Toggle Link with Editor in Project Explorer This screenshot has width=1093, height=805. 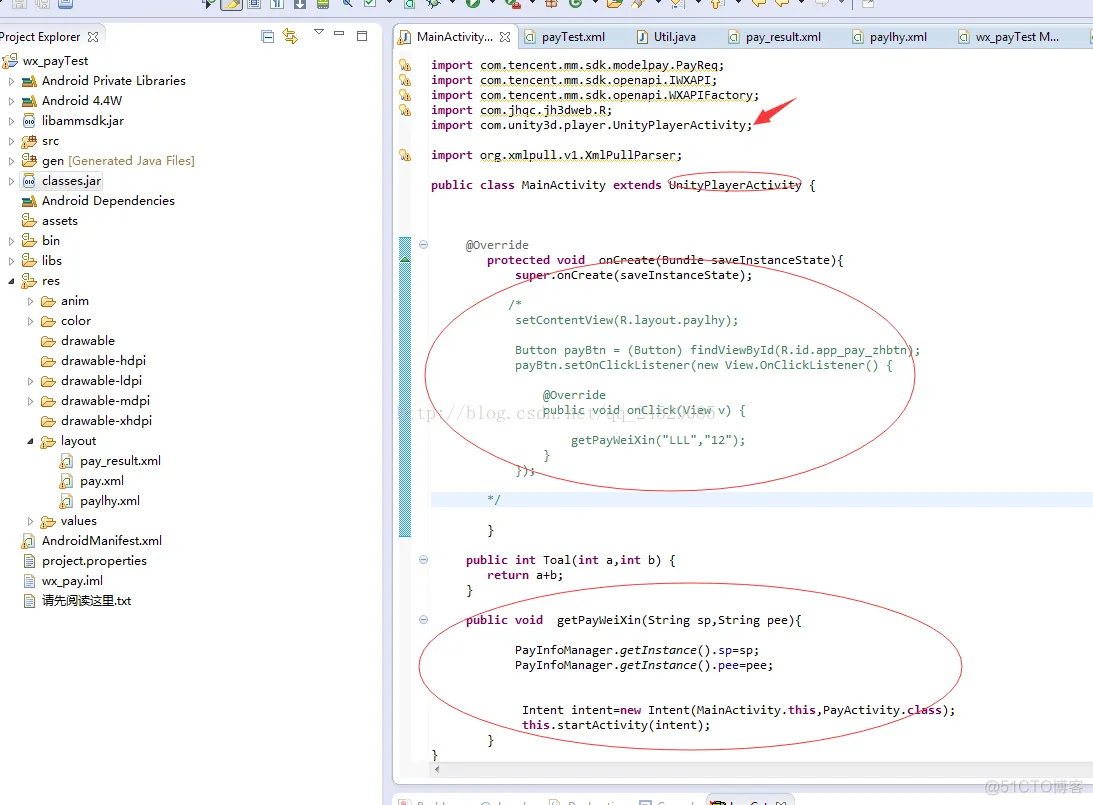290,36
